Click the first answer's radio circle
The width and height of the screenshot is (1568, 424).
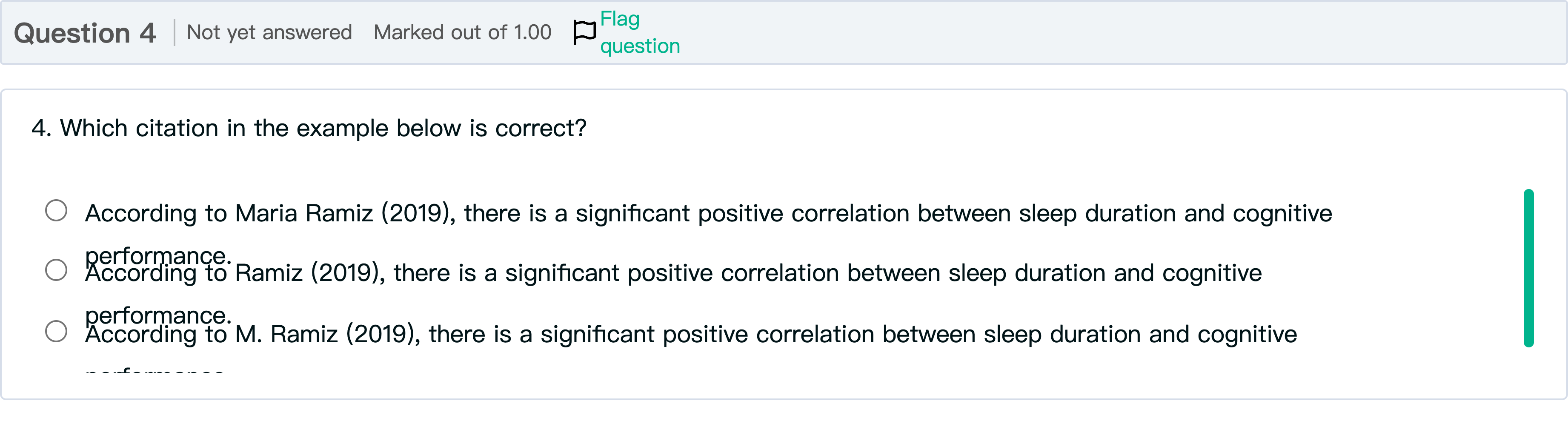click(57, 211)
